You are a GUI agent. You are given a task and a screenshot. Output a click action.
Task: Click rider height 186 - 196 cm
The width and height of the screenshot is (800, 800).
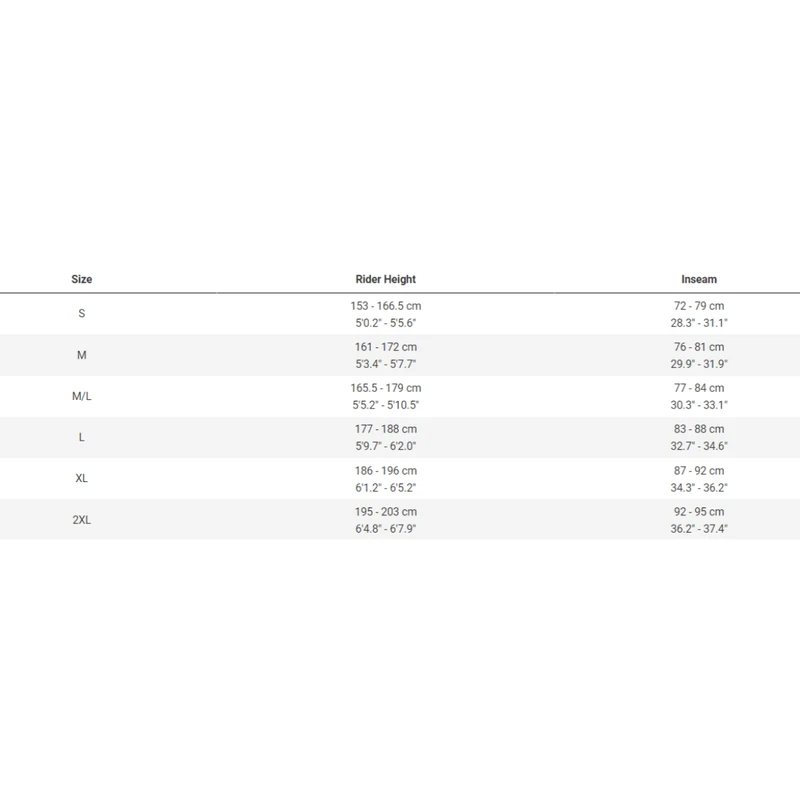coord(385,470)
